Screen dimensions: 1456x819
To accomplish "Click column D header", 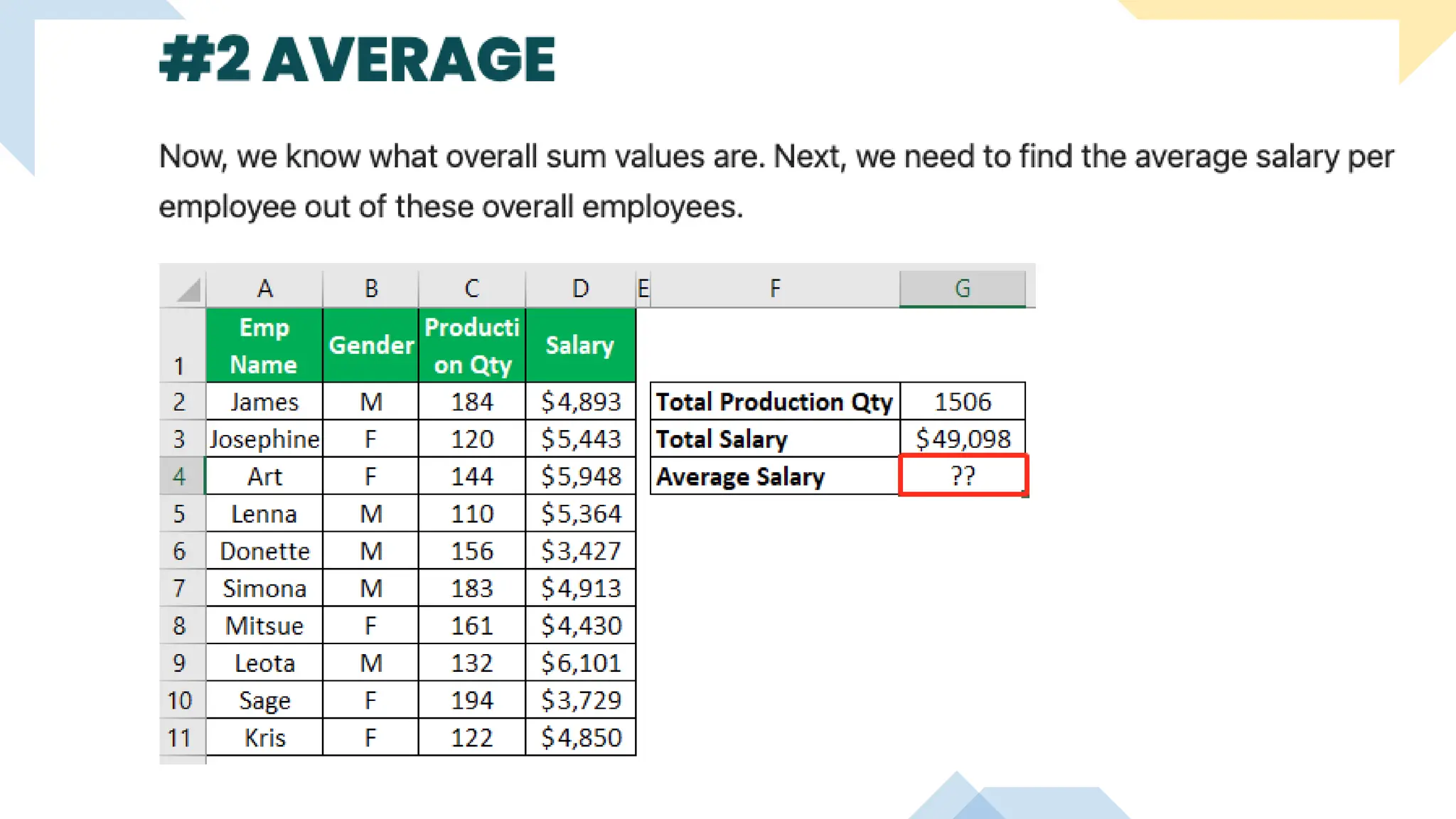I will pos(580,289).
